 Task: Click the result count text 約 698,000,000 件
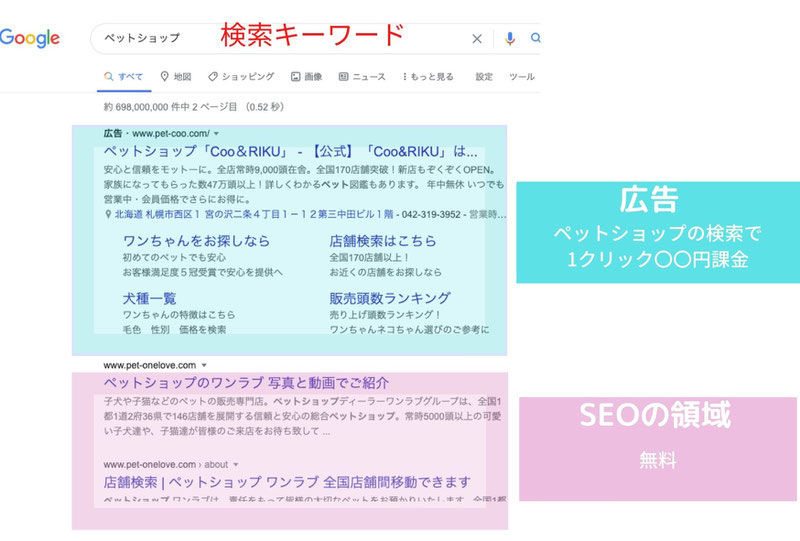pos(193,107)
